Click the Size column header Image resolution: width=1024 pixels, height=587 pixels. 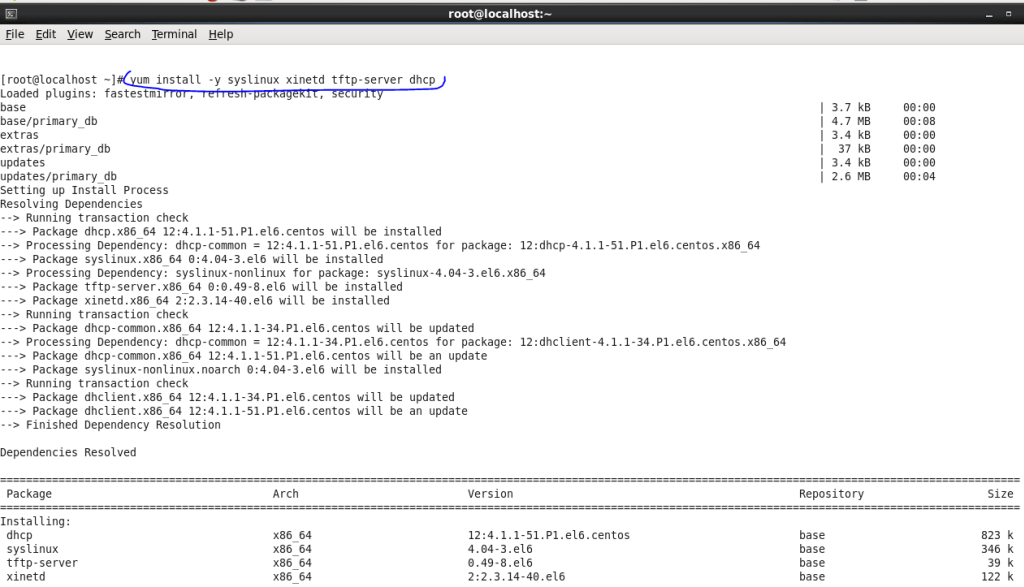[1000, 494]
